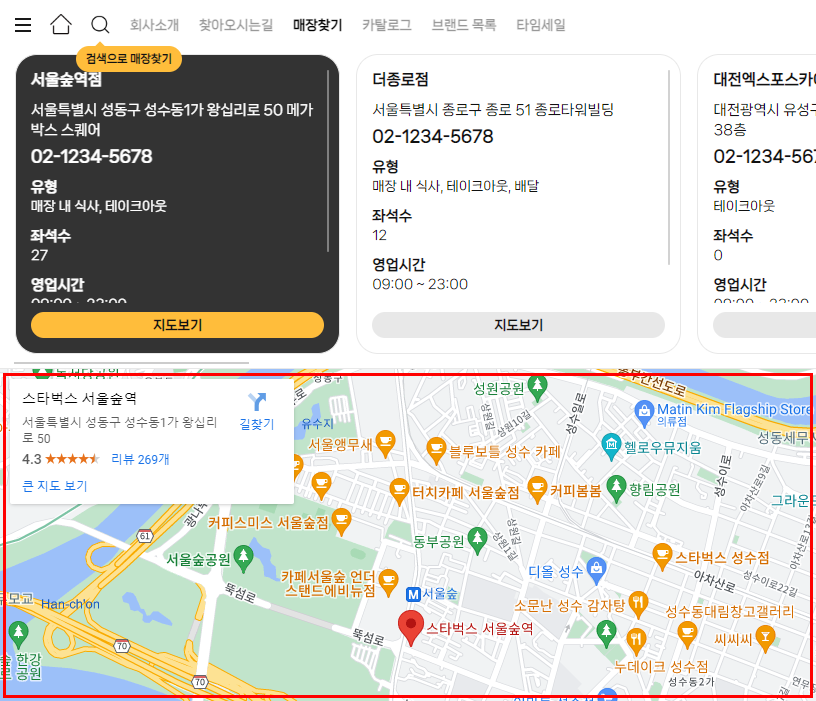Click 커피봄봄 cafe marker

(x=537, y=489)
